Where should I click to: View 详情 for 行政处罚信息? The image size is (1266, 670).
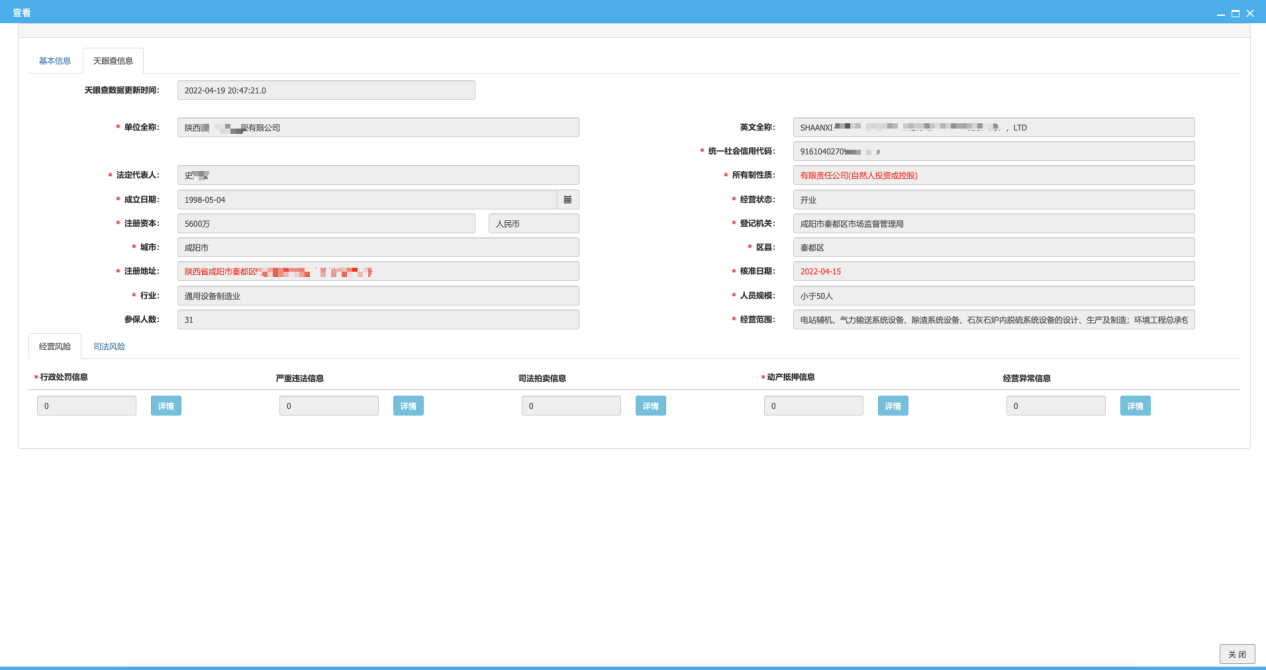pyautogui.click(x=166, y=406)
